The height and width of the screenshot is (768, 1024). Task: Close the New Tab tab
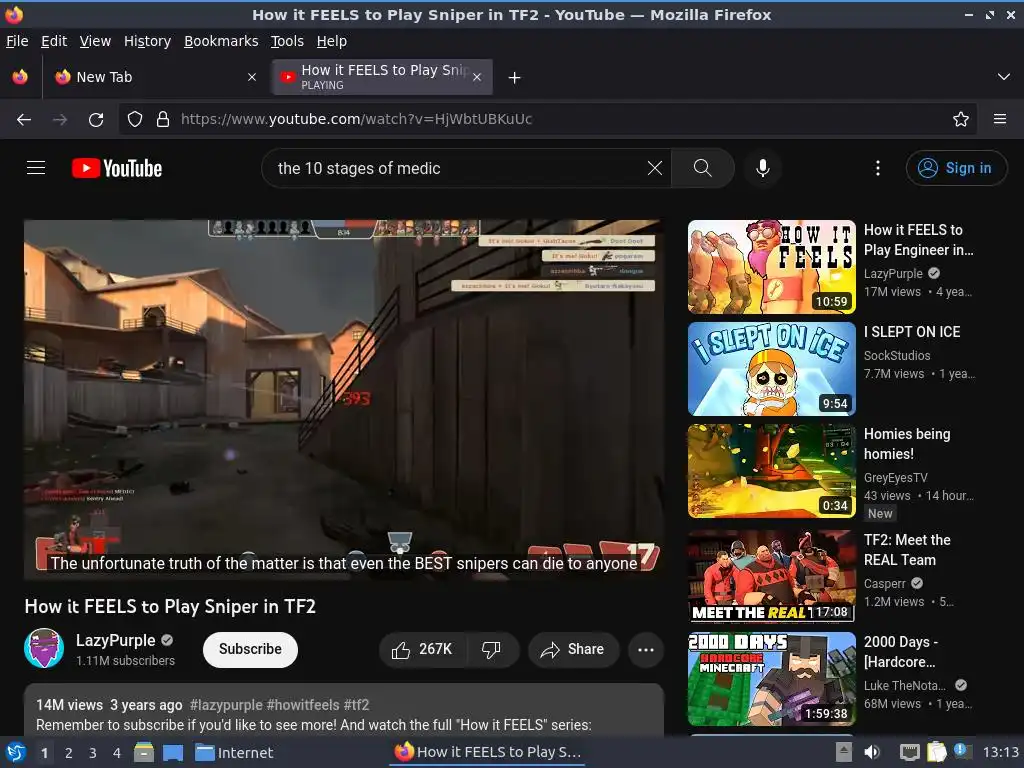pyautogui.click(x=251, y=77)
